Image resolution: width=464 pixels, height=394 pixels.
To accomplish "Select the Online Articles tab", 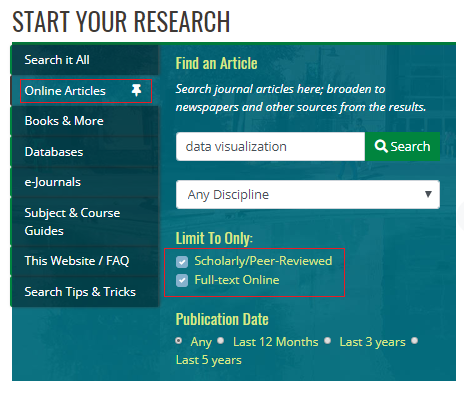I will click(x=85, y=91).
